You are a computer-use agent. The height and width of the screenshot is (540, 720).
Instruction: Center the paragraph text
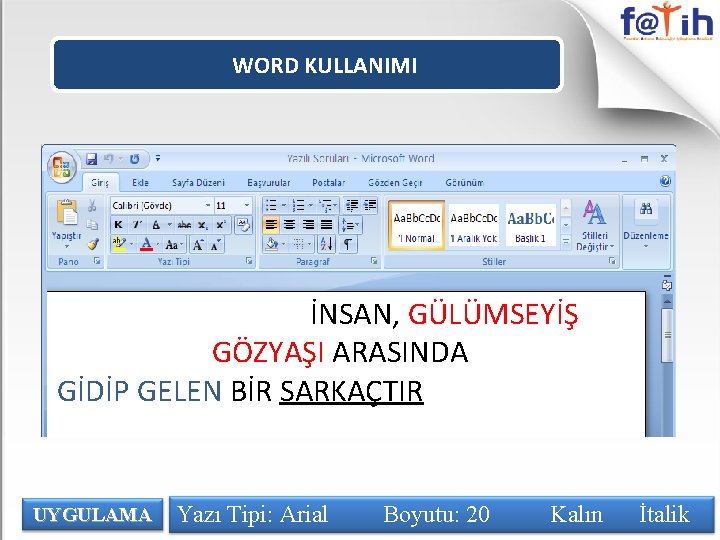pyautogui.click(x=289, y=225)
